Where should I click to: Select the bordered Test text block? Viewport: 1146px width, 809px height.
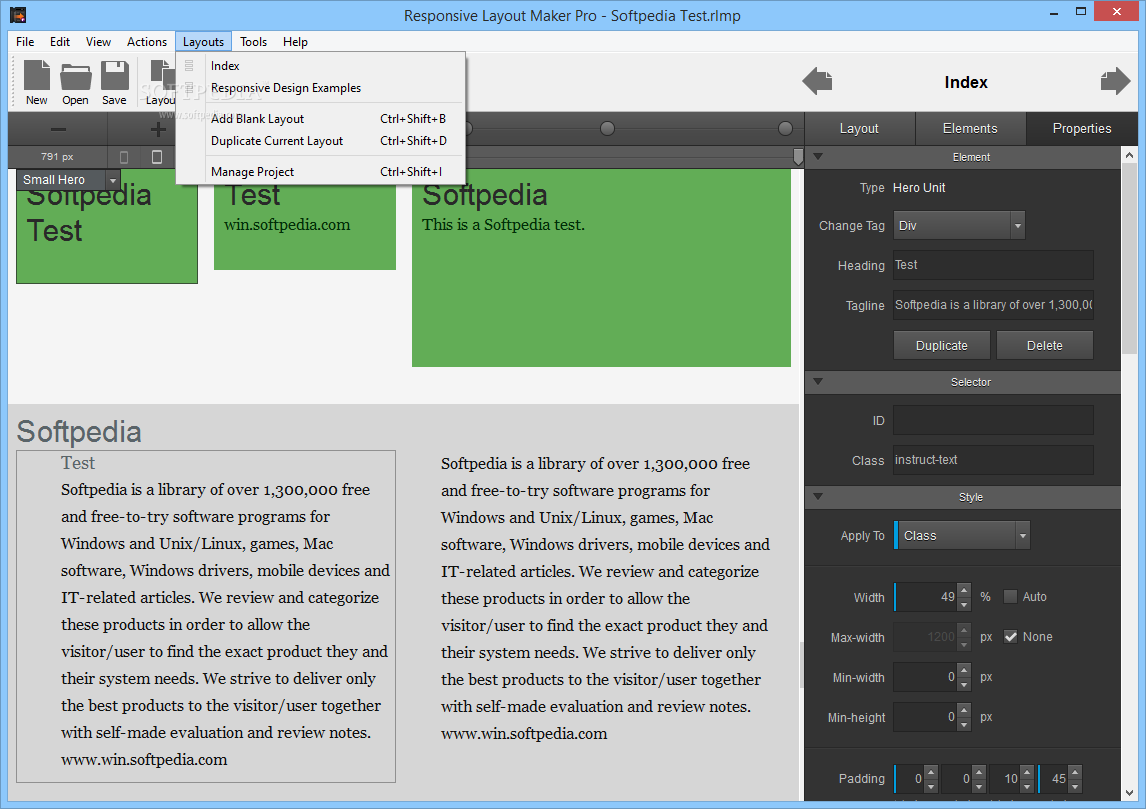coord(206,617)
